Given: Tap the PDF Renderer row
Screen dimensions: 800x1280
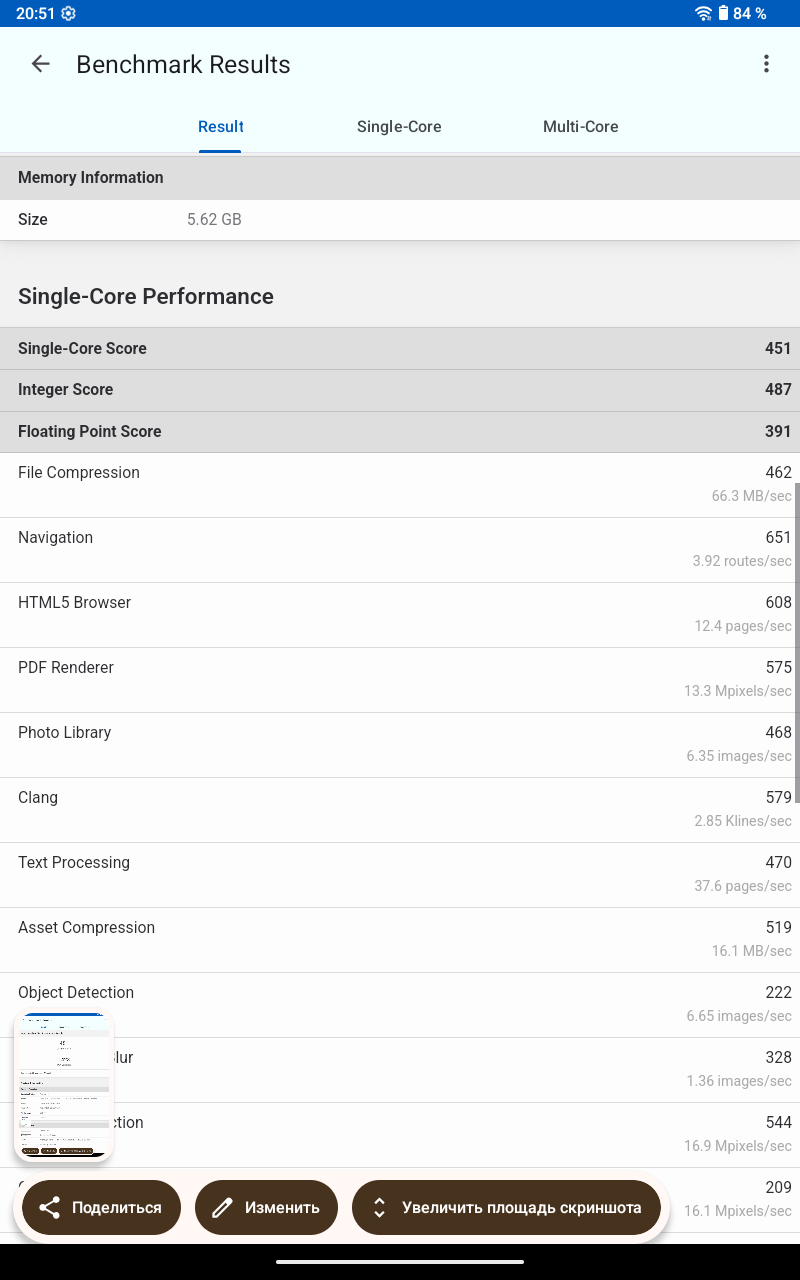Looking at the screenshot, I should click(x=400, y=680).
